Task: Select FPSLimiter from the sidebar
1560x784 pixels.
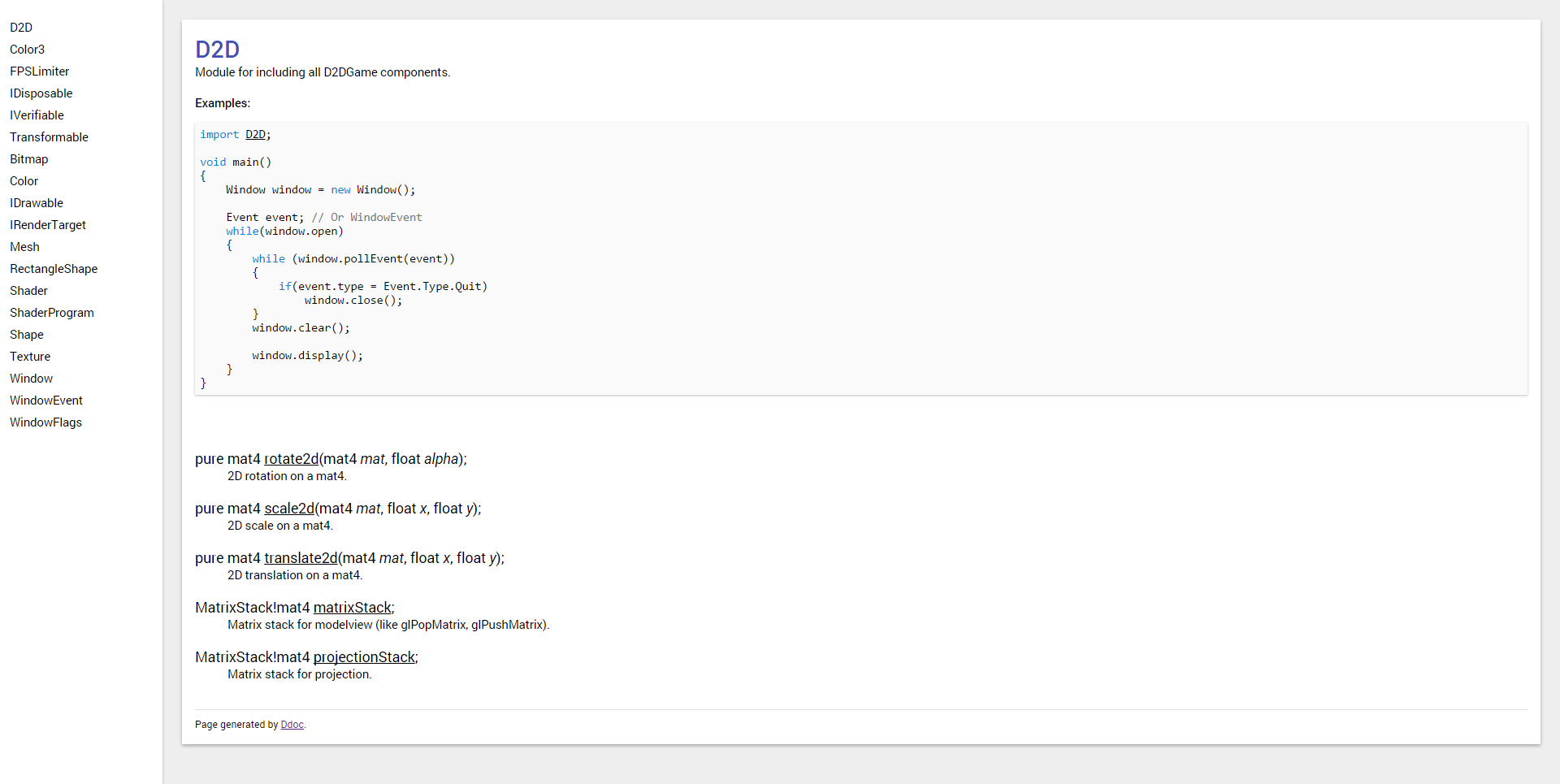Action: (39, 71)
